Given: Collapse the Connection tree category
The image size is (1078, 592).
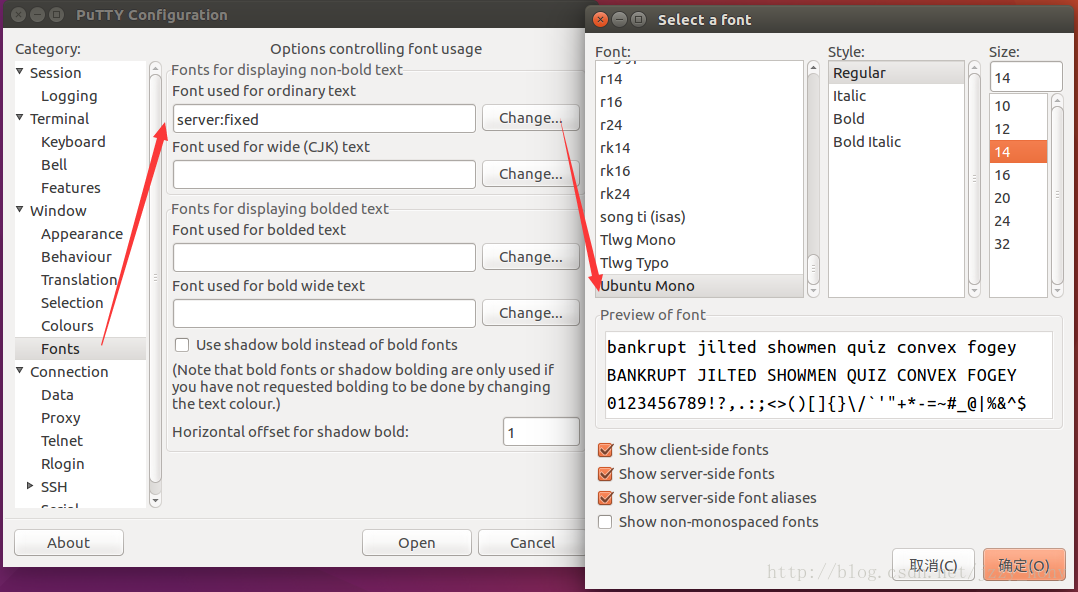Looking at the screenshot, I should (20, 371).
